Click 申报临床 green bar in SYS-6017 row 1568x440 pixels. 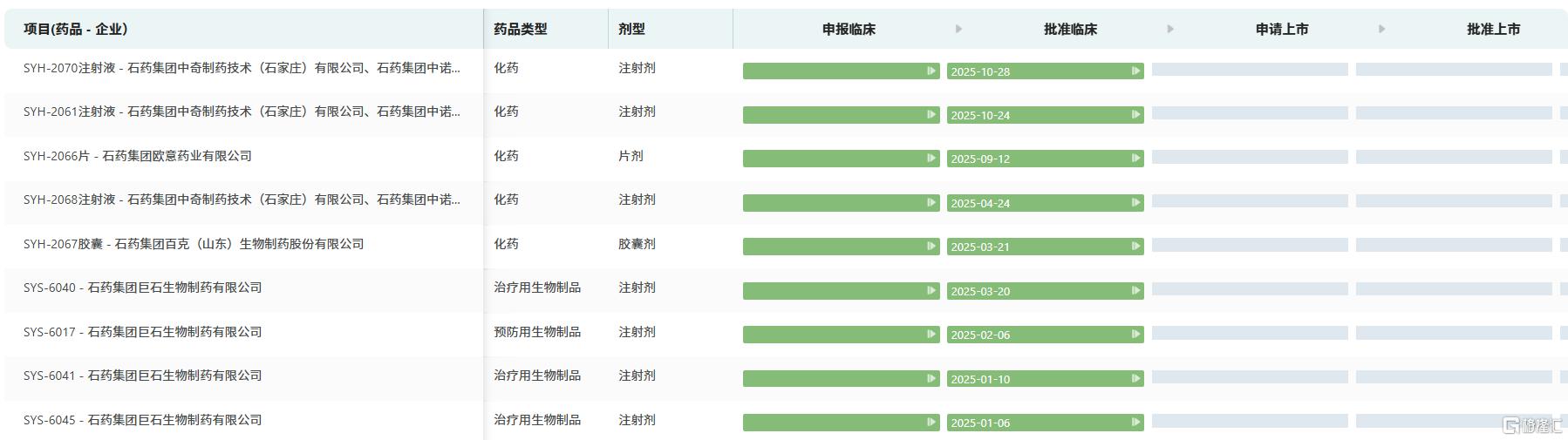click(x=841, y=335)
